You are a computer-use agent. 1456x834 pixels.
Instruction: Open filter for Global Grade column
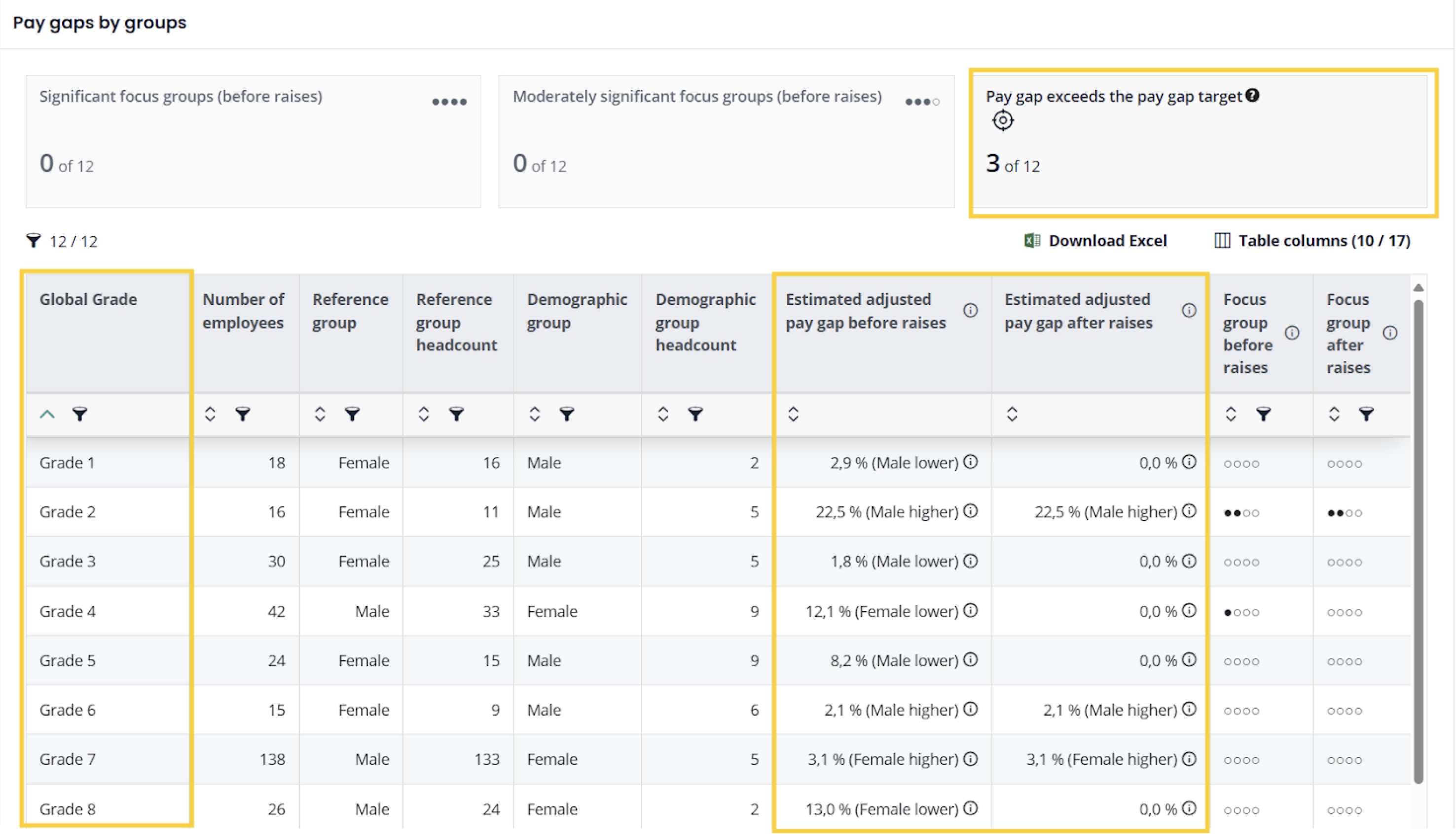[x=79, y=414]
